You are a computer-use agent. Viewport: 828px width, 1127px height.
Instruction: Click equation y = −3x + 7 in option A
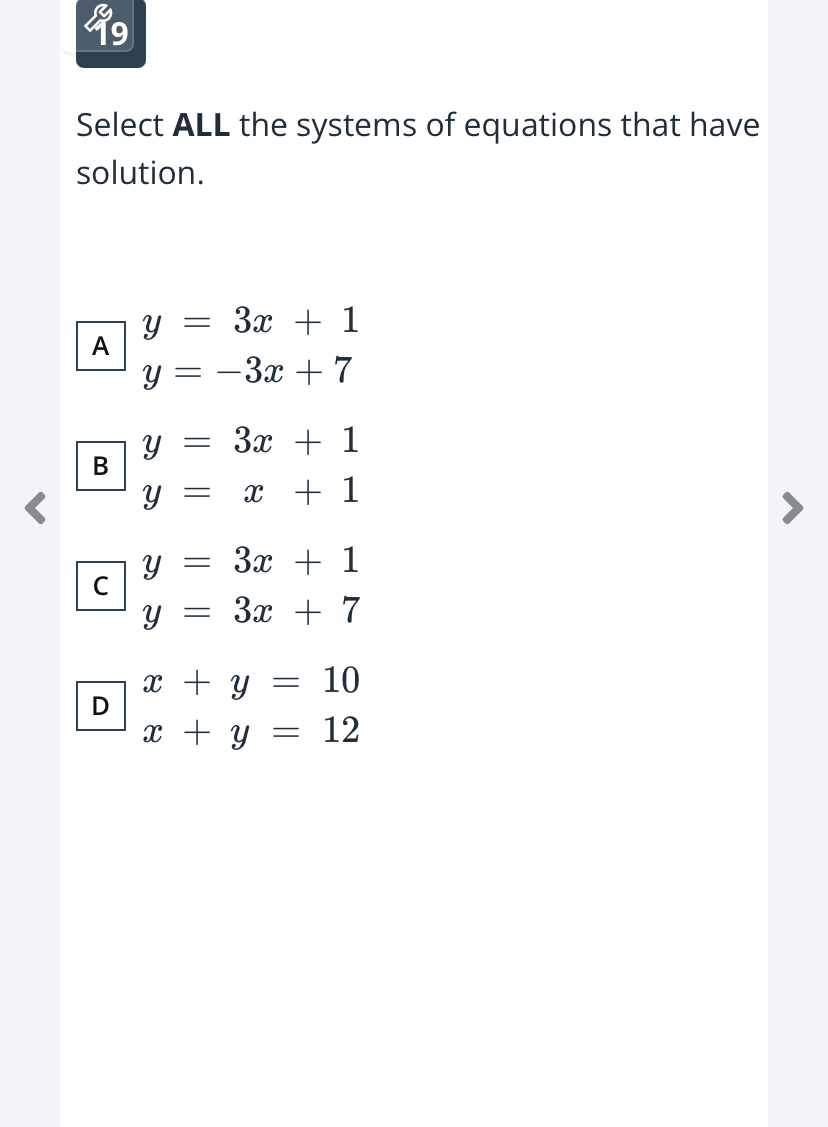[x=247, y=372]
